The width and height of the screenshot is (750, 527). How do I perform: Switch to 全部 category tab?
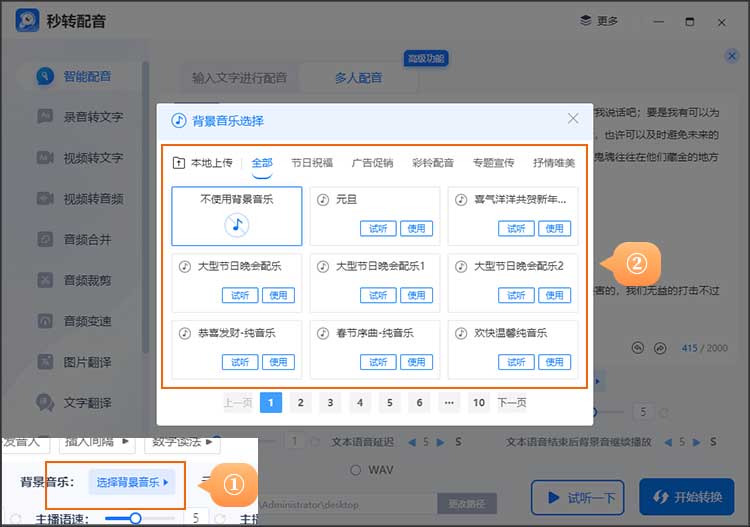(x=262, y=163)
